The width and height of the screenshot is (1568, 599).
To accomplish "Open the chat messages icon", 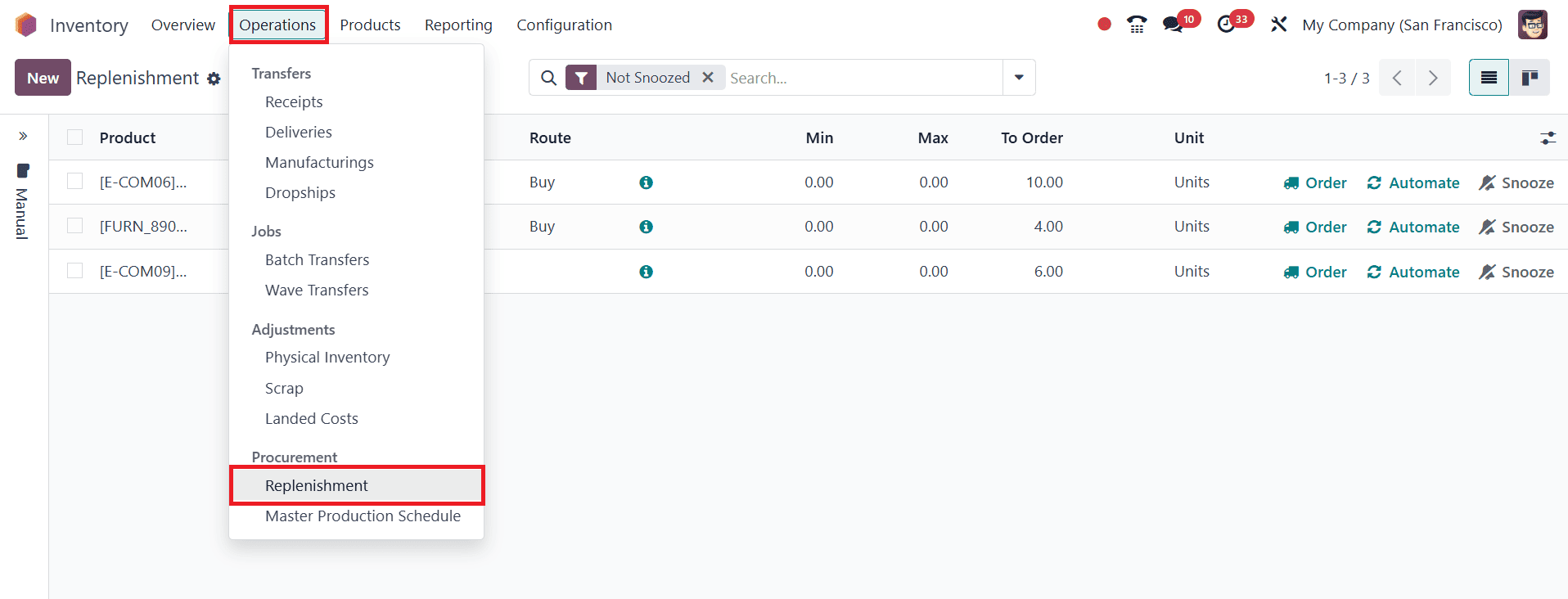I will coord(1173,25).
